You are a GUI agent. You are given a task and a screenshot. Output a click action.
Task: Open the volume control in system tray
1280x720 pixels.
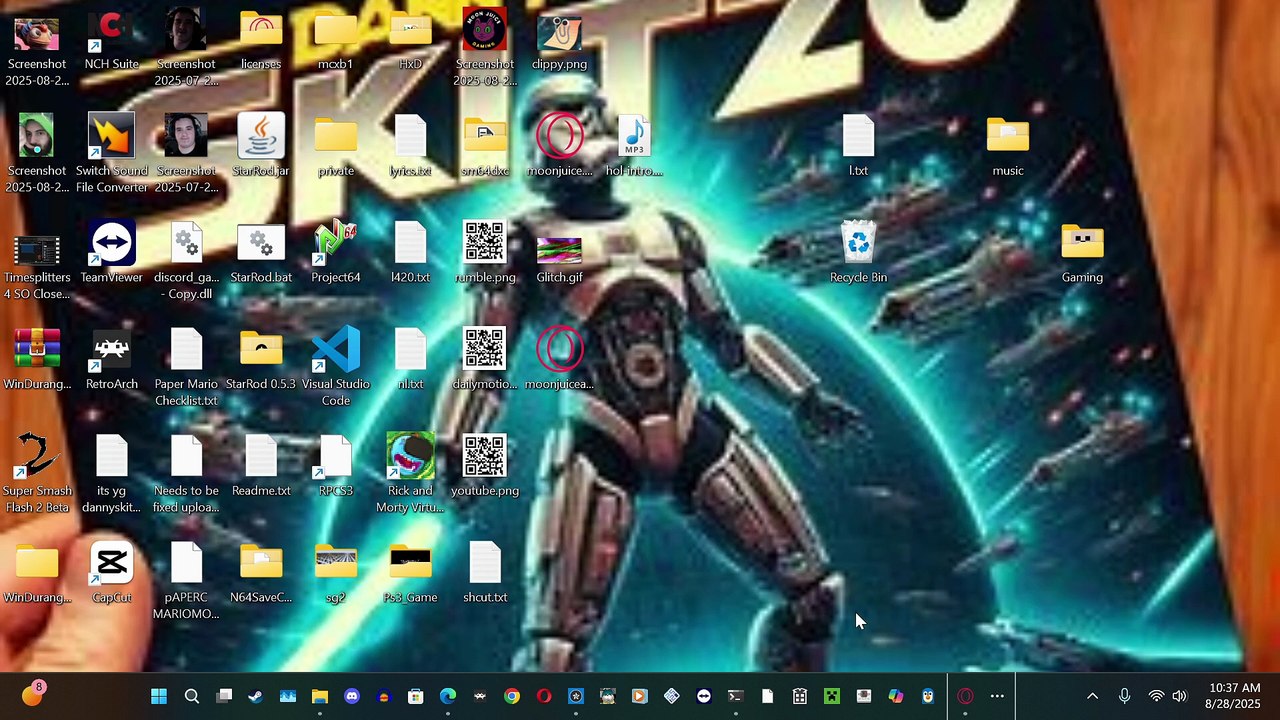tap(1179, 696)
